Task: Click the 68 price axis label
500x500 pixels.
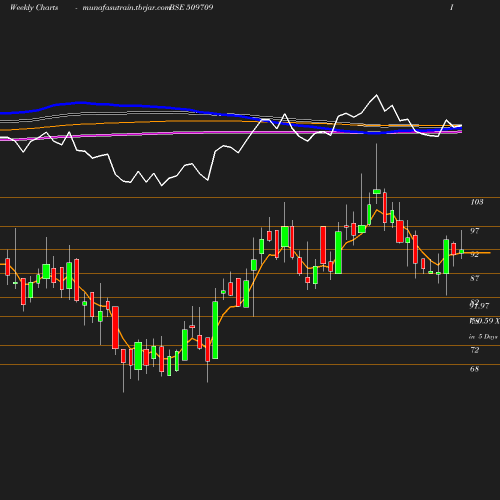Action: tap(474, 369)
